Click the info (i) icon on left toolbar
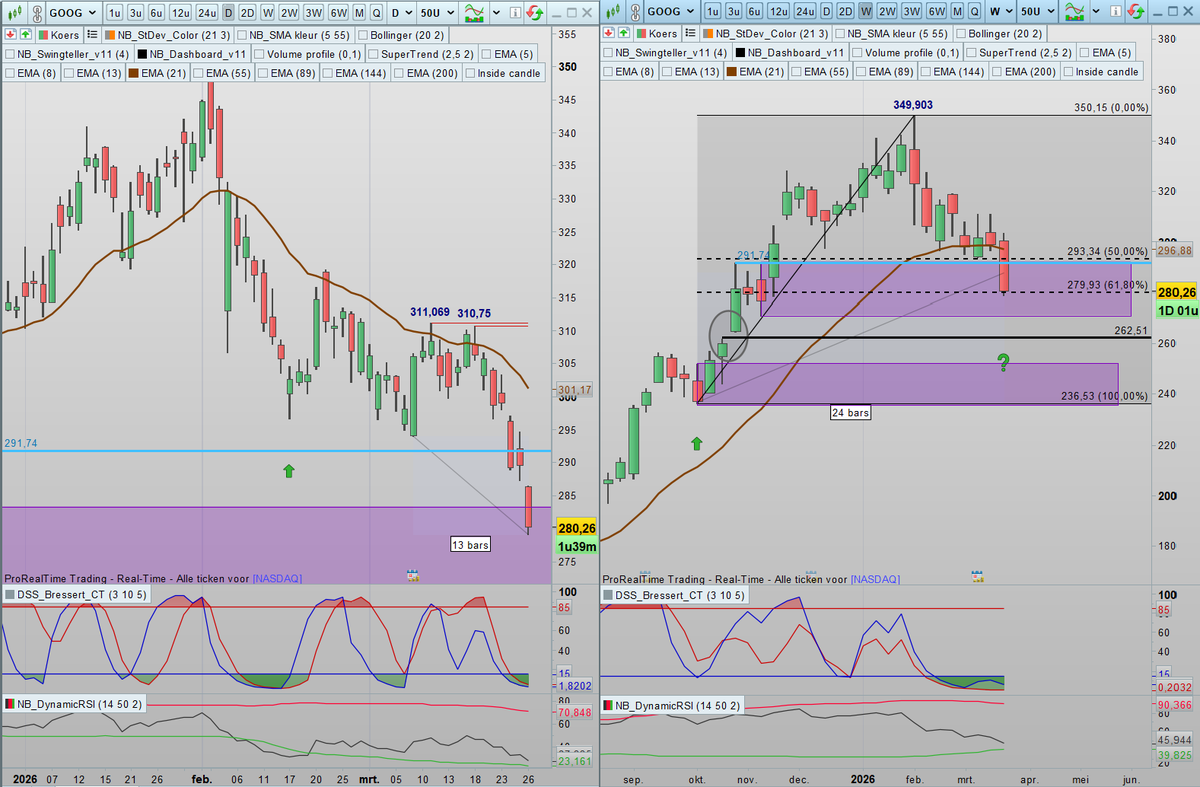Screen dimensions: 1200x787 (515, 13)
